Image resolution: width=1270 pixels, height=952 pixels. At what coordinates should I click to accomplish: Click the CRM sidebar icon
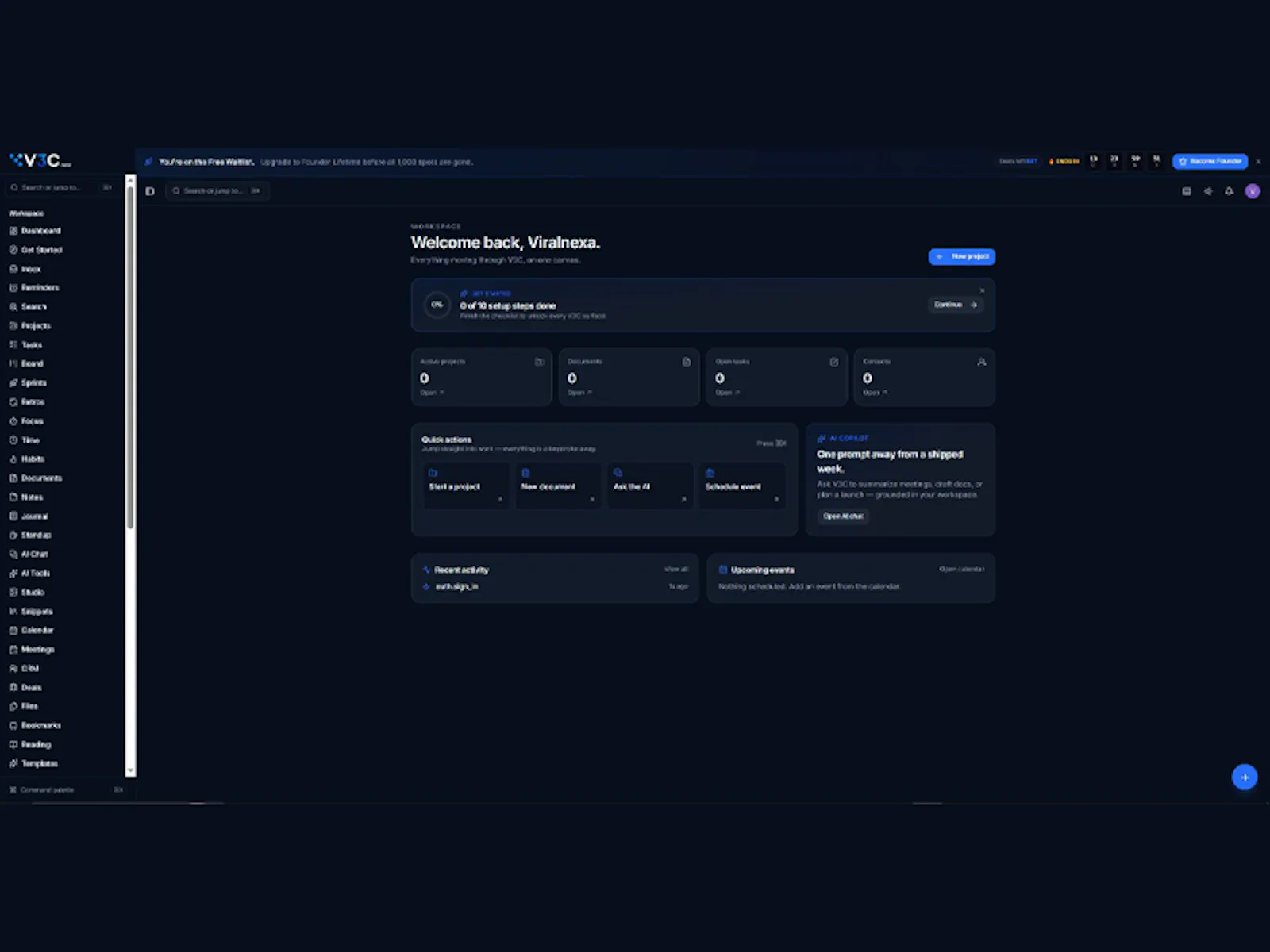(x=13, y=669)
